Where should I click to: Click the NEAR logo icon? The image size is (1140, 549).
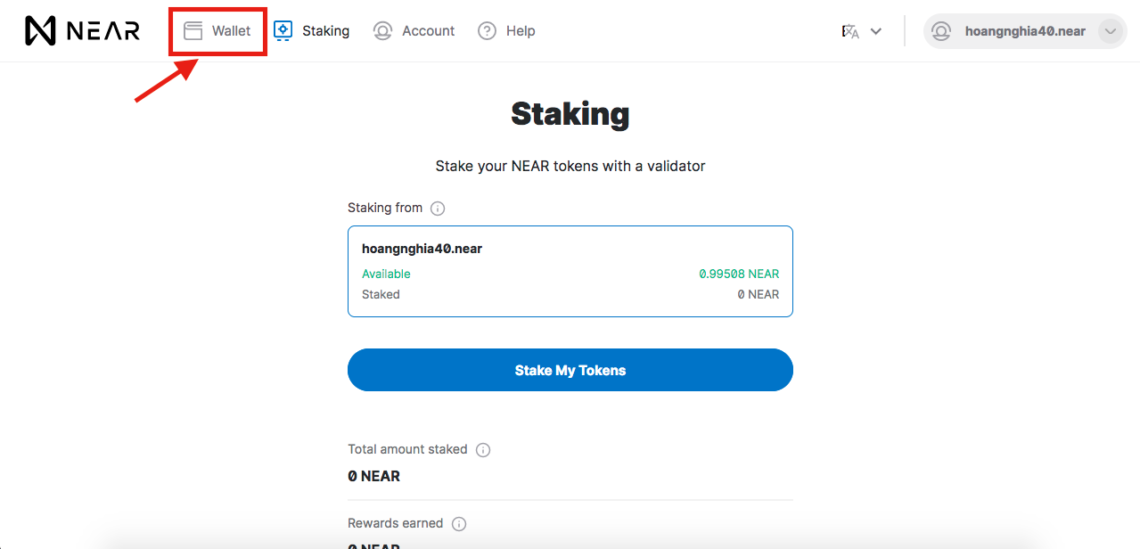(41, 31)
